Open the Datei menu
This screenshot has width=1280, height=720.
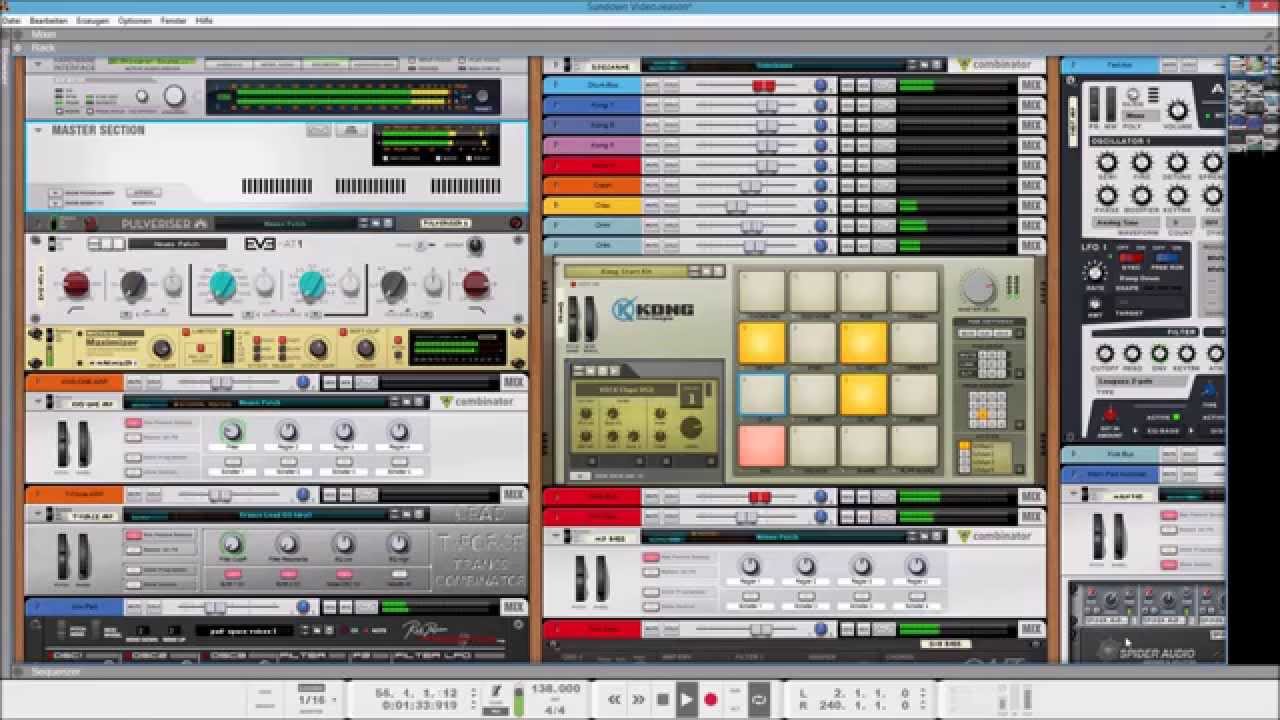click(x=11, y=20)
